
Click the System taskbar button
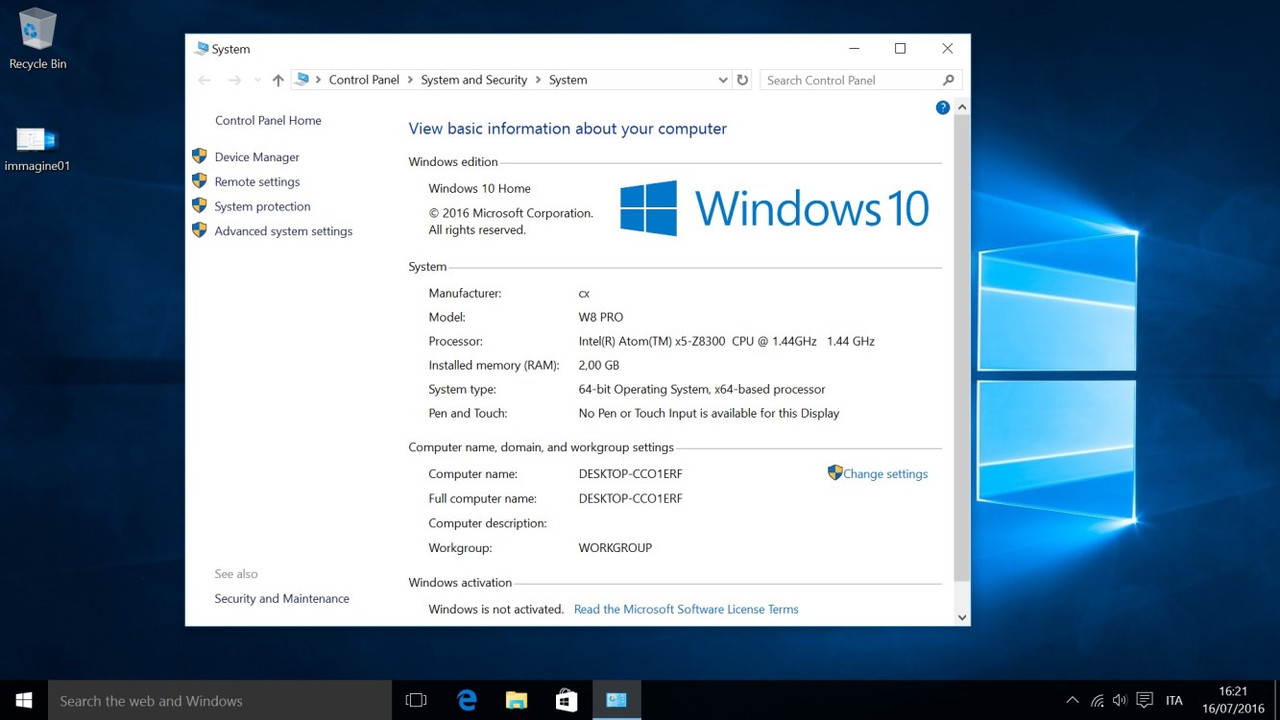(616, 700)
